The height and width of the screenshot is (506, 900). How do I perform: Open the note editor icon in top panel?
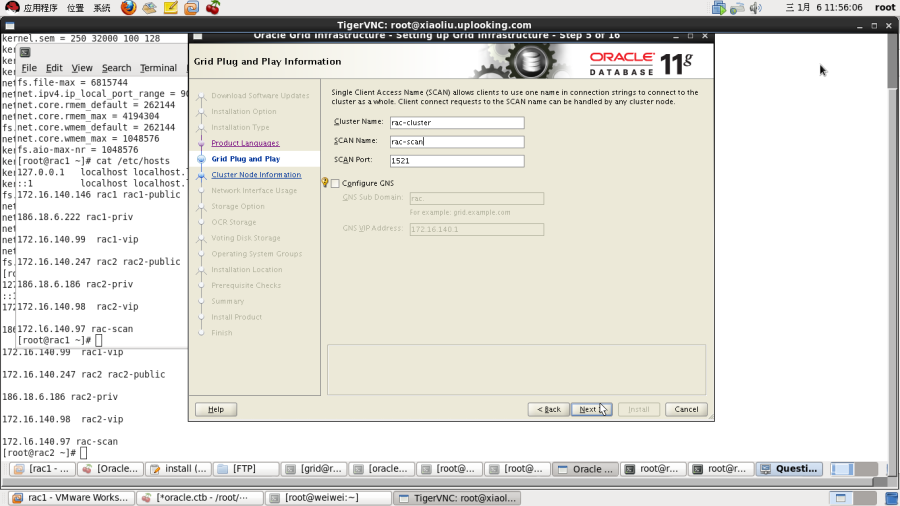coord(170,7)
